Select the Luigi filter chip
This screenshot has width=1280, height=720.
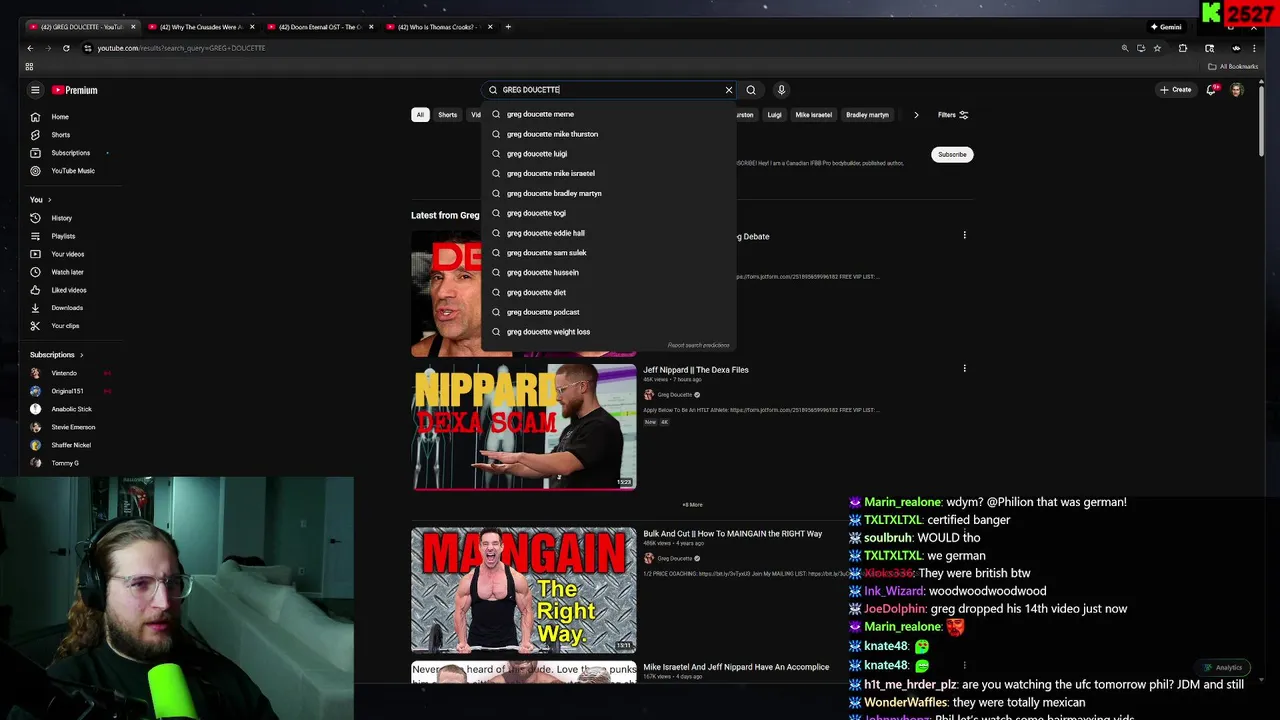click(774, 115)
